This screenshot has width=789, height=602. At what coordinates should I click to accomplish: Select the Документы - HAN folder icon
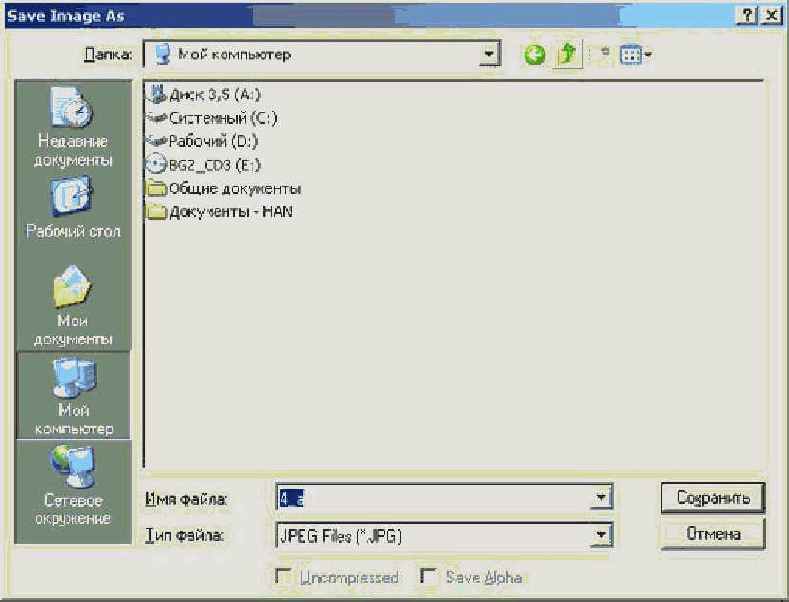click(x=156, y=212)
